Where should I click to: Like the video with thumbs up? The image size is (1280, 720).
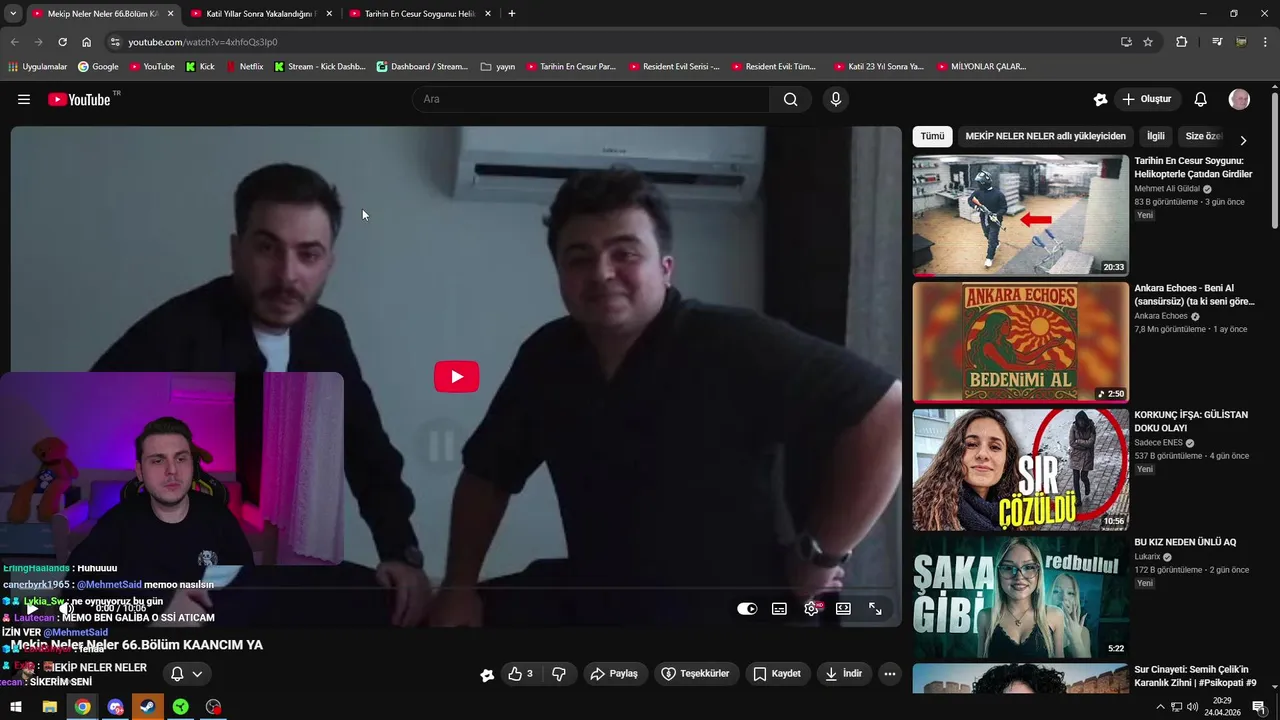521,674
